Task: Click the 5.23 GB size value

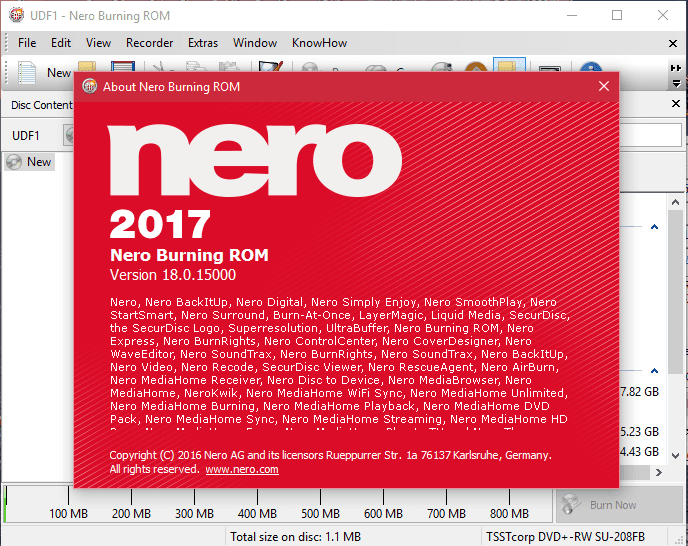Action: tap(639, 431)
